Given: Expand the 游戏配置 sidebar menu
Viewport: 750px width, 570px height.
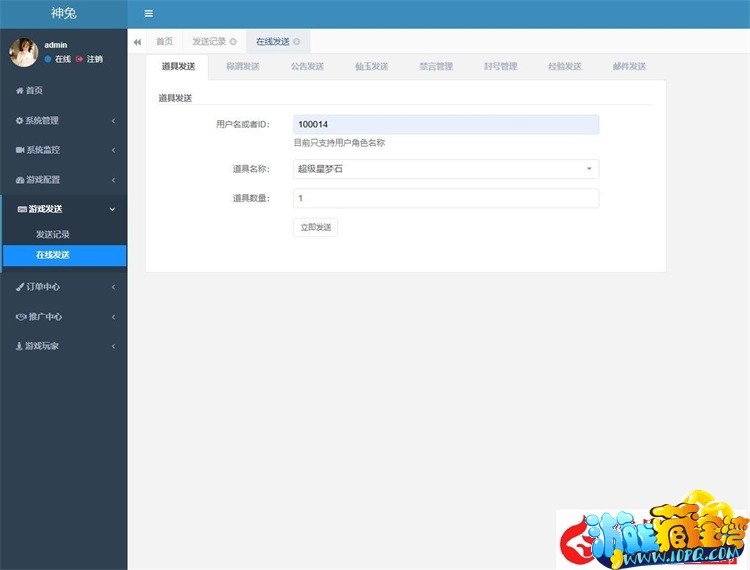Looking at the screenshot, I should tap(63, 180).
